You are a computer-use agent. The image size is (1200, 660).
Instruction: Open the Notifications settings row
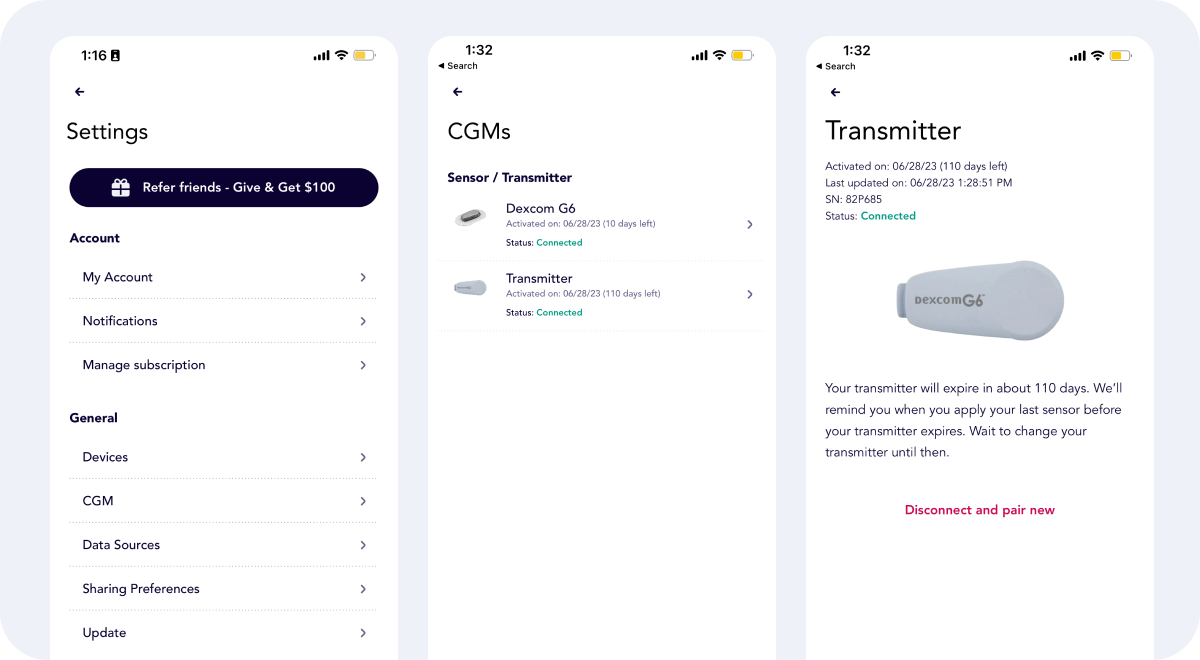click(224, 321)
